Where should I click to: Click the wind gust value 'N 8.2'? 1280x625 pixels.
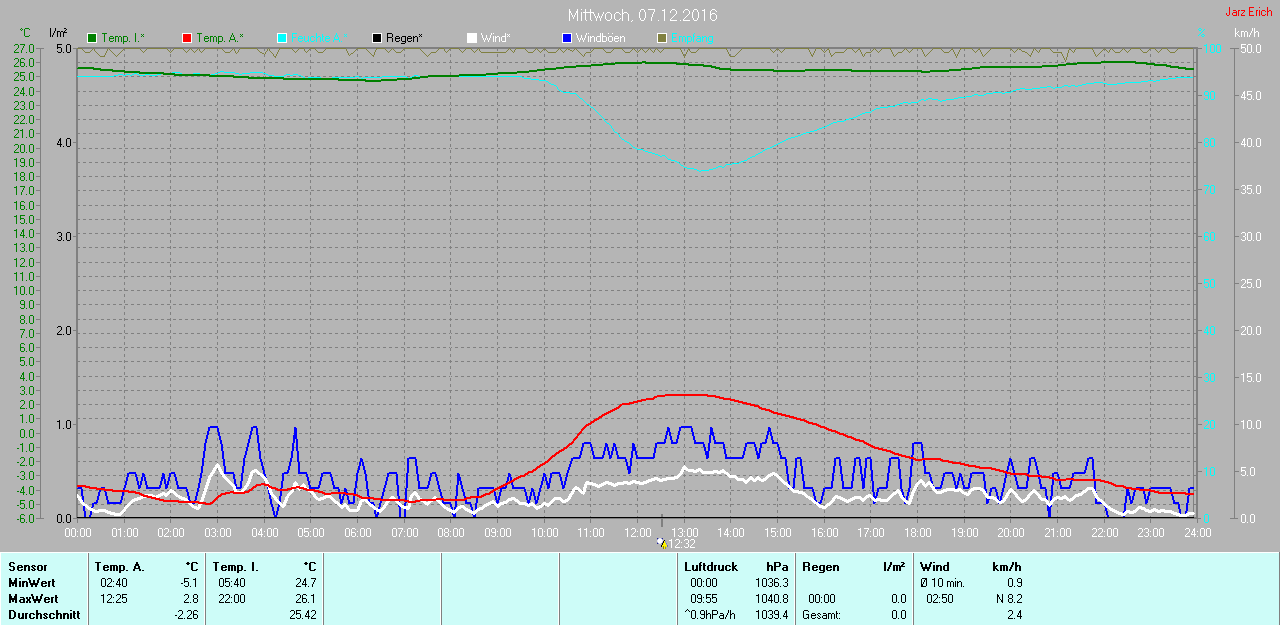click(1008, 599)
